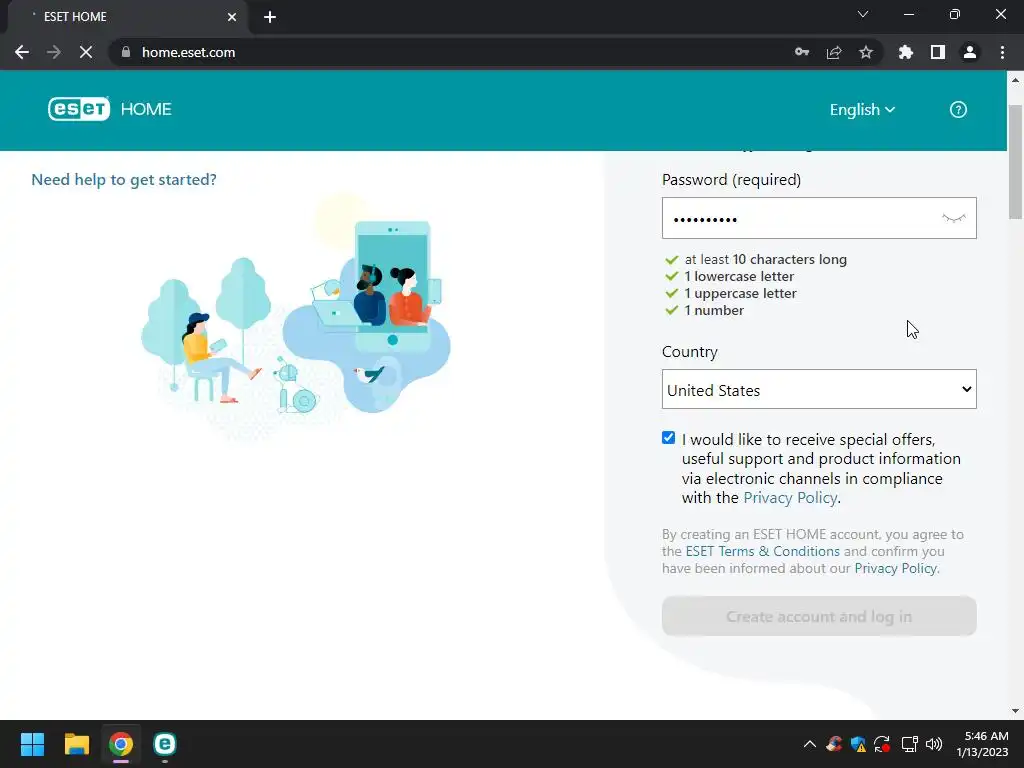The image size is (1024, 768).
Task: Click the page vertical scrollbar thumb
Action: (1015, 161)
